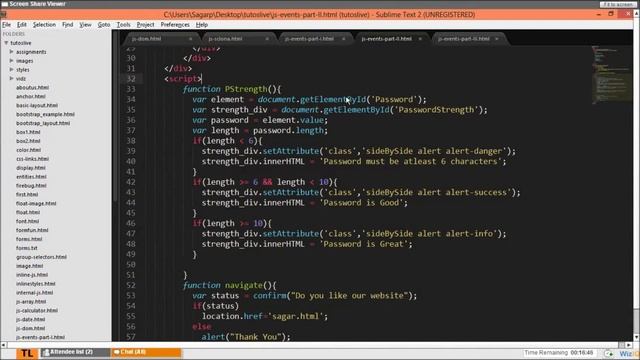Open anchor.html in sidebar
The image size is (640, 360).
(31, 96)
